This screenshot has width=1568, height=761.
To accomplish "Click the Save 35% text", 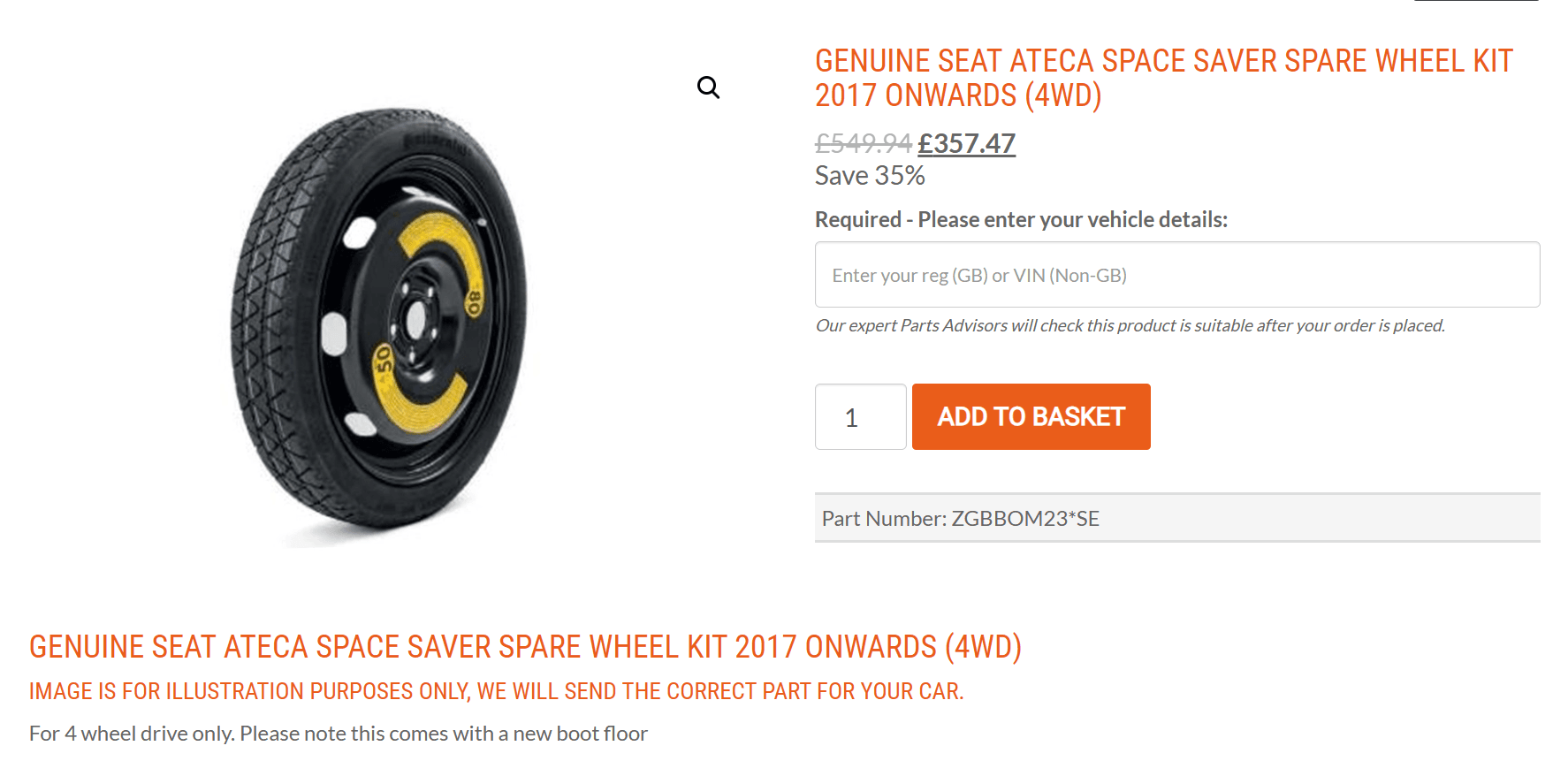I will pos(870,176).
